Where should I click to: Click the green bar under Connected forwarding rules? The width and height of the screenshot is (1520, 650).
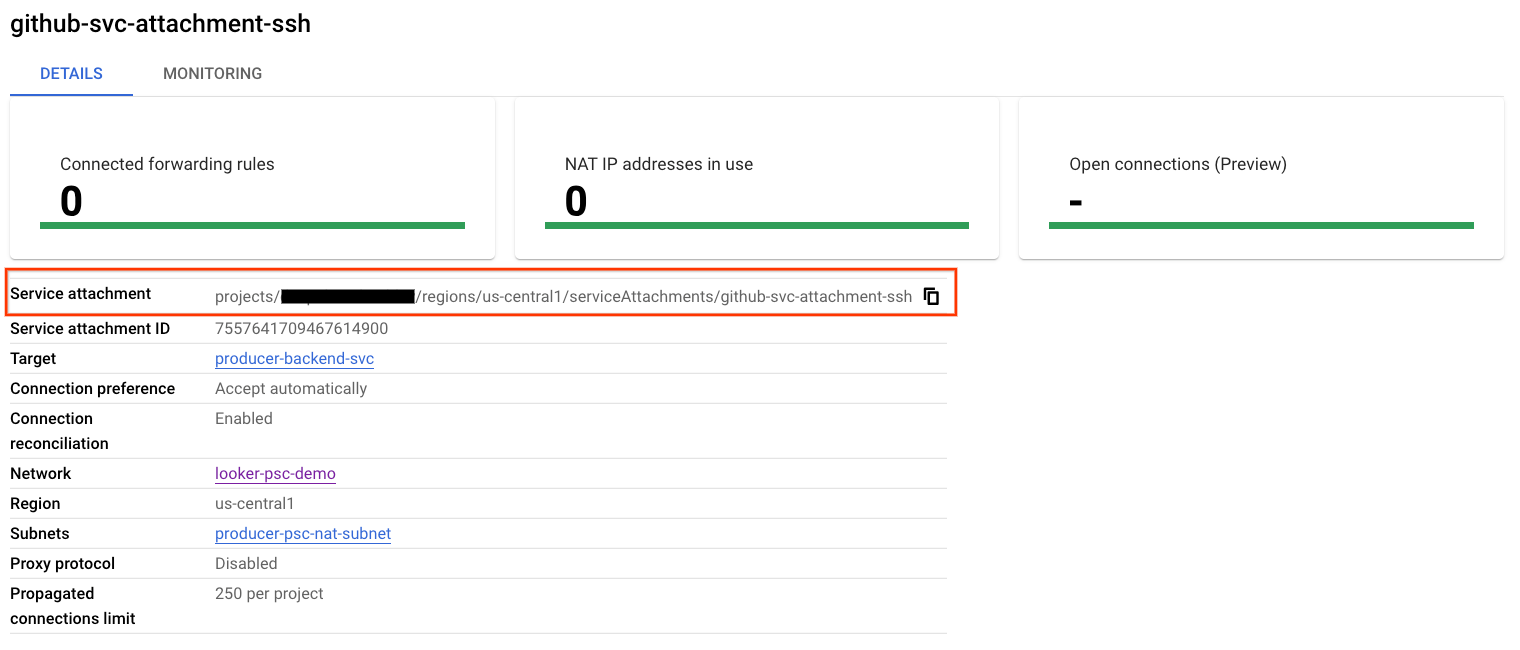(252, 226)
